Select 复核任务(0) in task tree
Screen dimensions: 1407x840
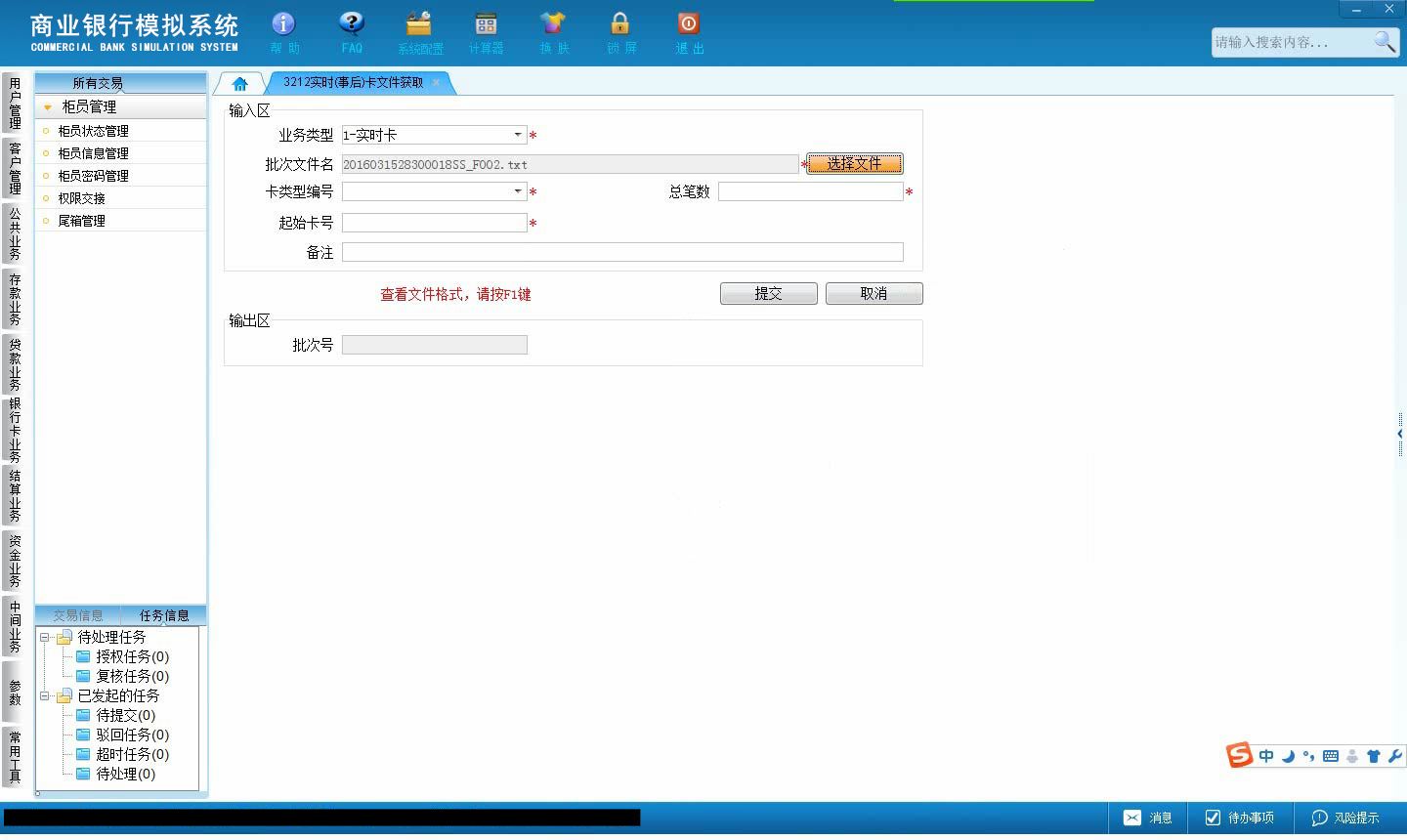point(122,676)
